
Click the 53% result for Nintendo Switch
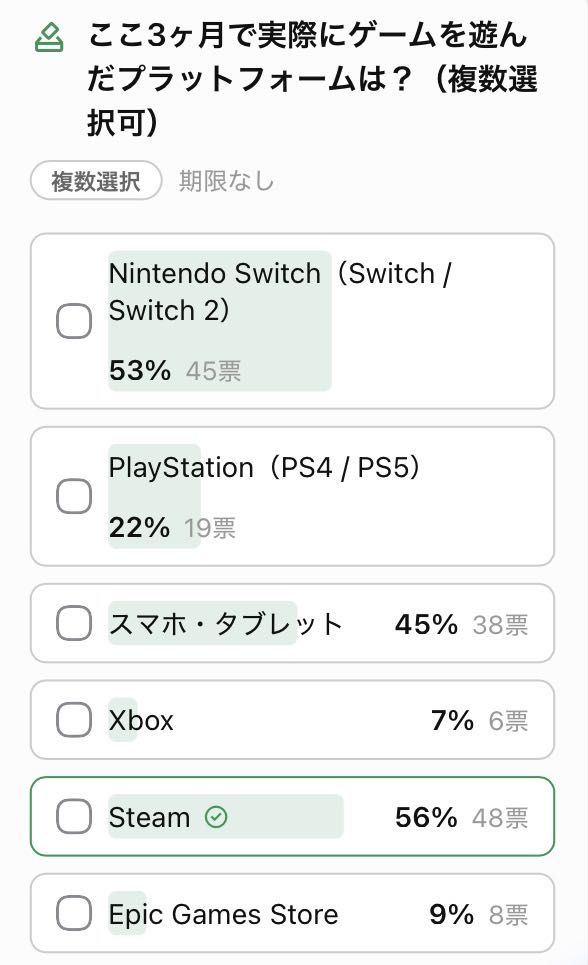click(140, 370)
